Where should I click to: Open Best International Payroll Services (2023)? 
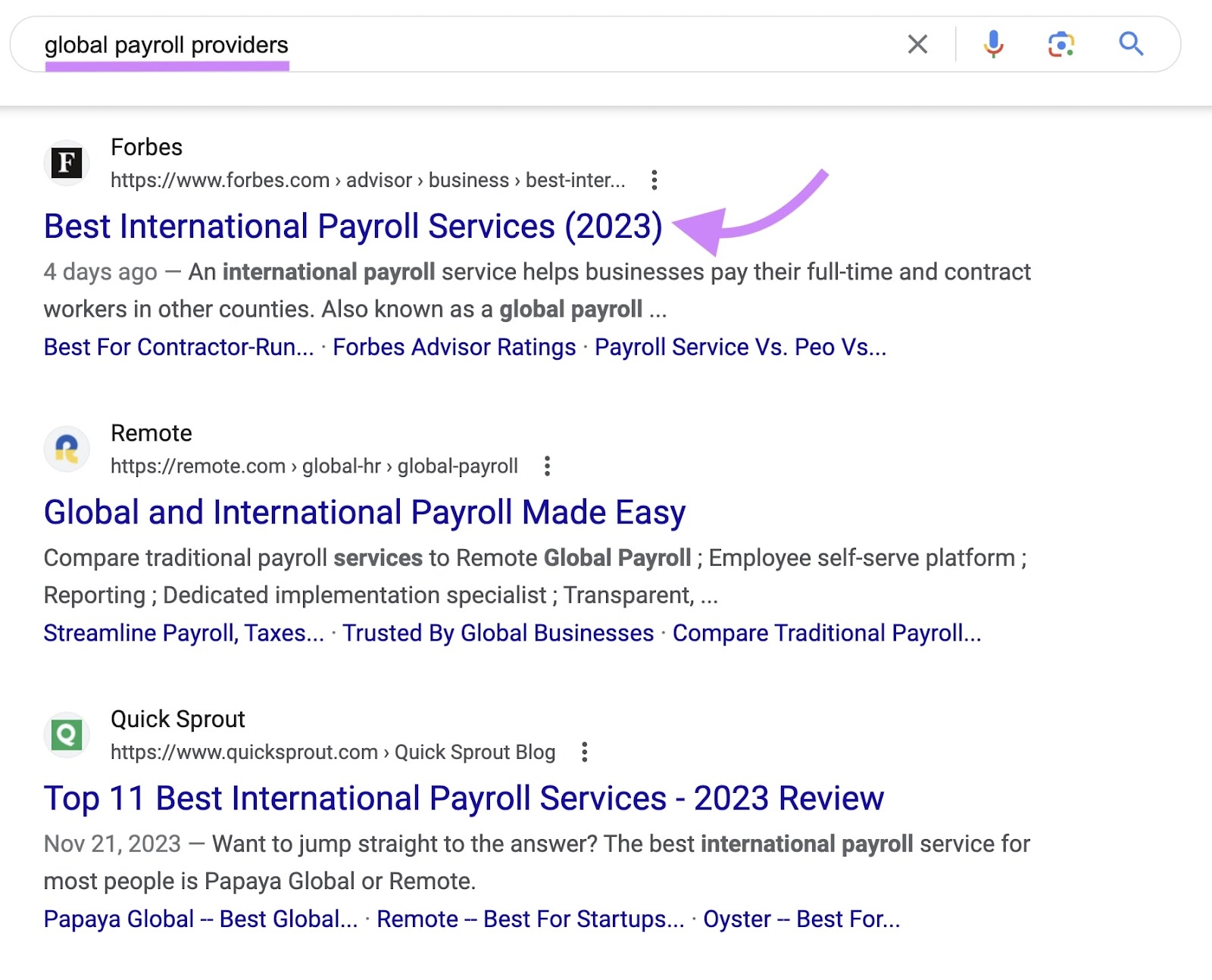pos(352,226)
